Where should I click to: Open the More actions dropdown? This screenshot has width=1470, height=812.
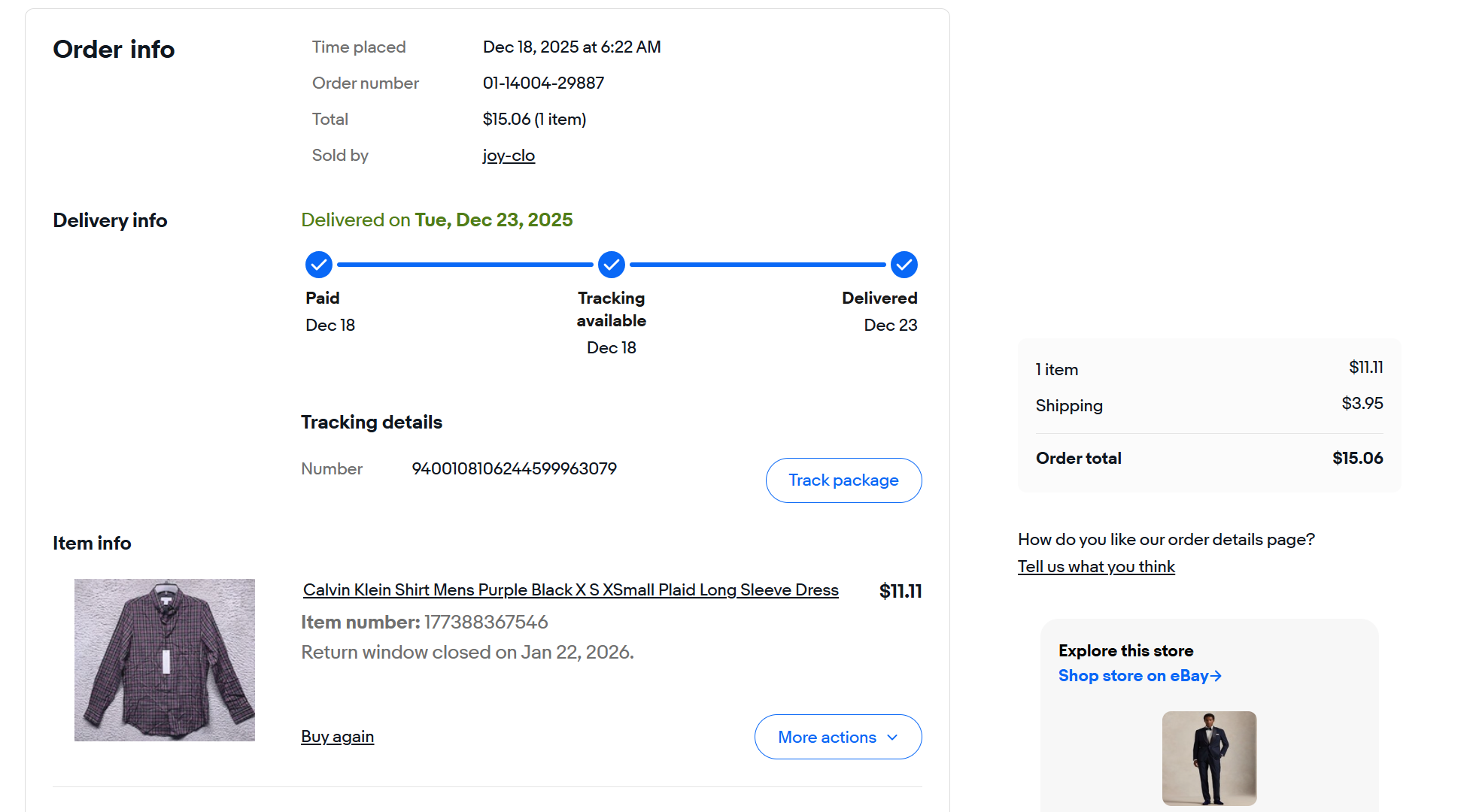coord(828,738)
